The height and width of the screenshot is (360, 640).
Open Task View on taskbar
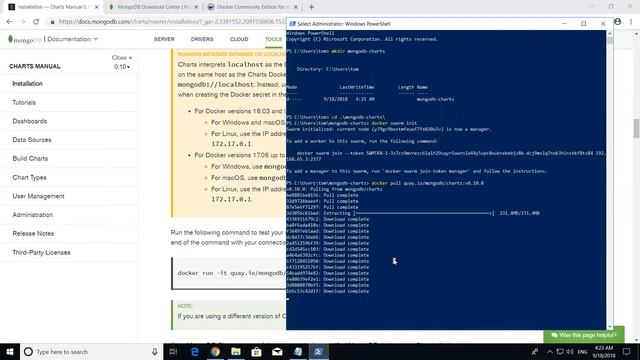point(173,351)
